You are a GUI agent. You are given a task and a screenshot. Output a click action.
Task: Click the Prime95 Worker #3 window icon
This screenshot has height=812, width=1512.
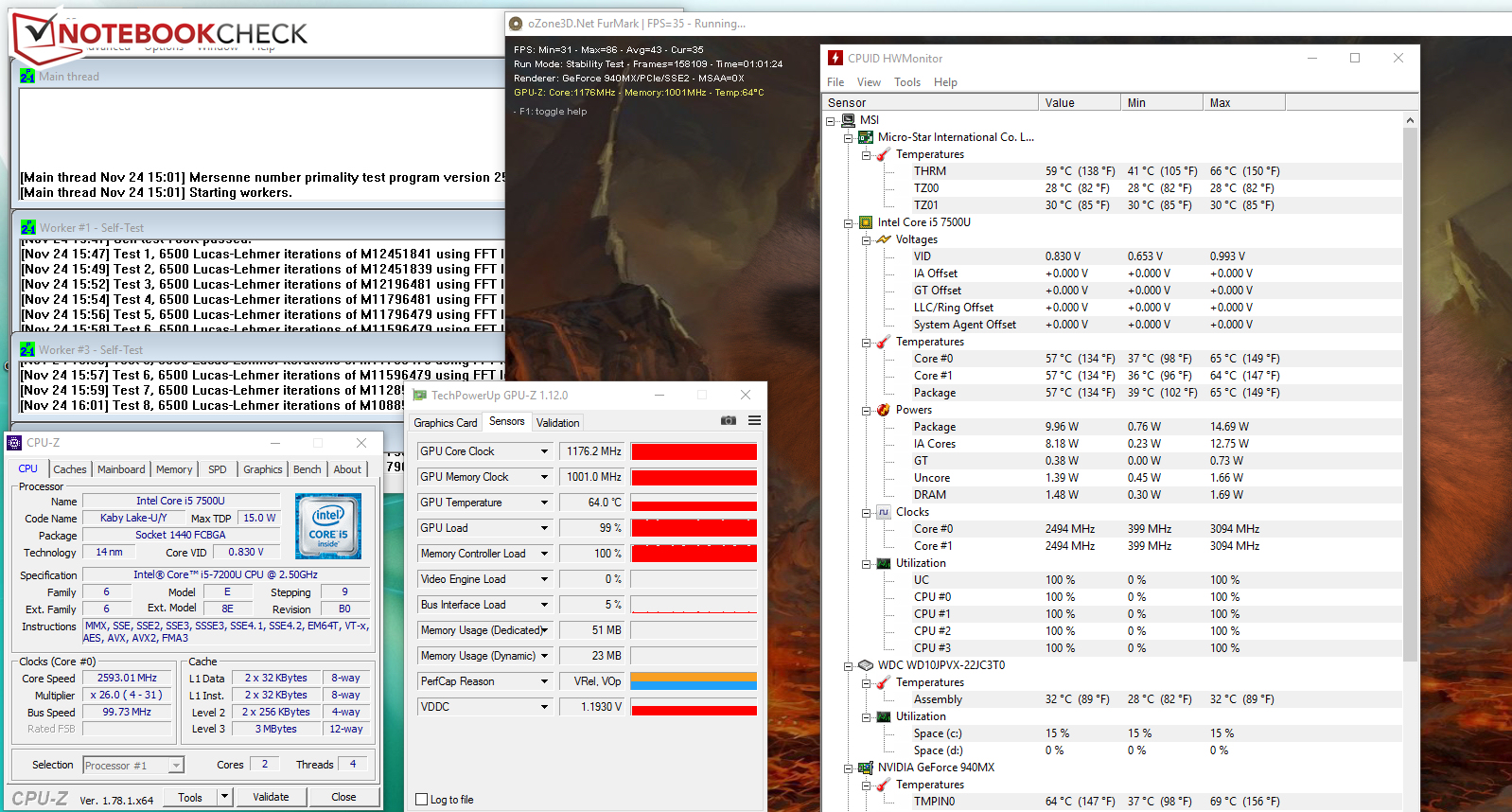click(x=27, y=349)
